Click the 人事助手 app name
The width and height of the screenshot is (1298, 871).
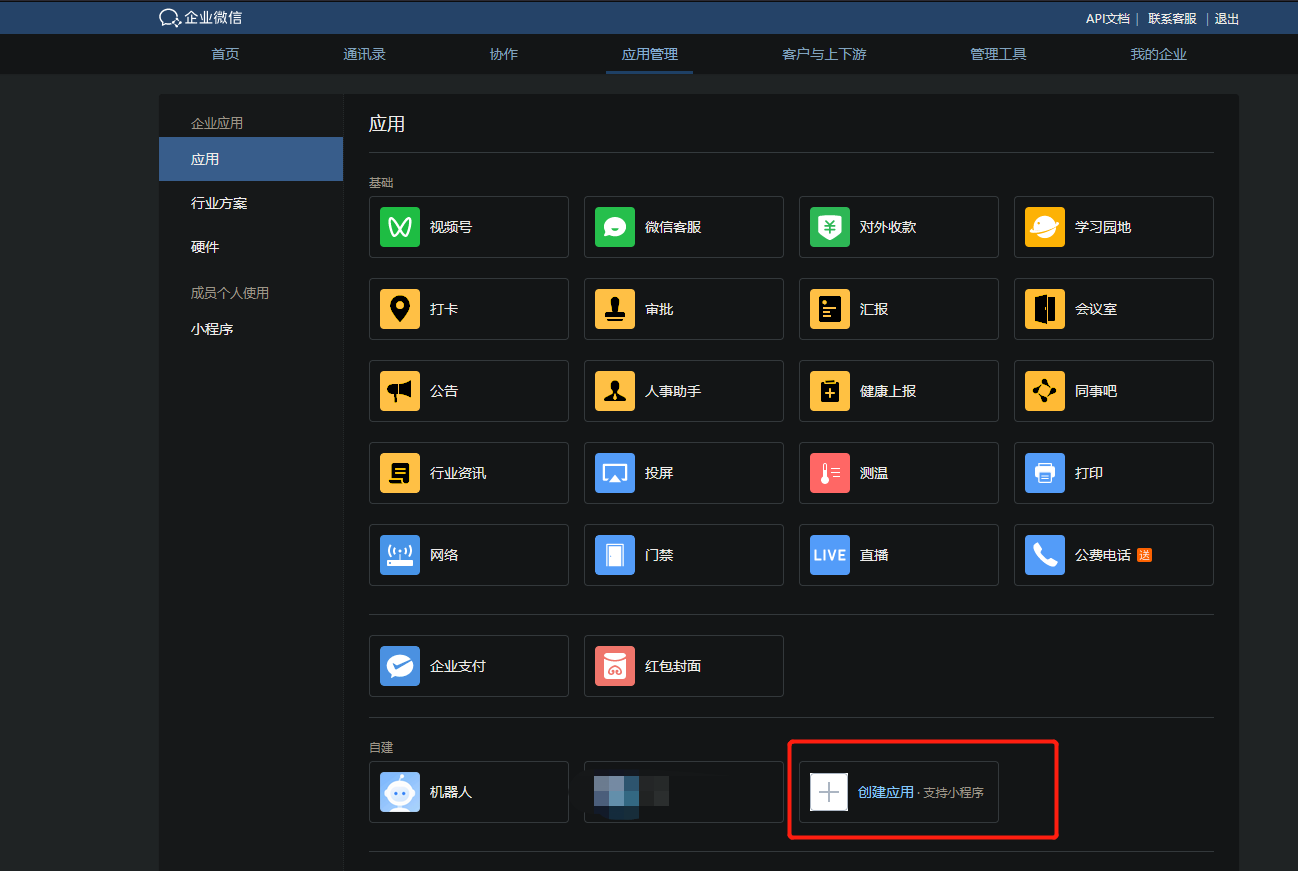tap(673, 391)
